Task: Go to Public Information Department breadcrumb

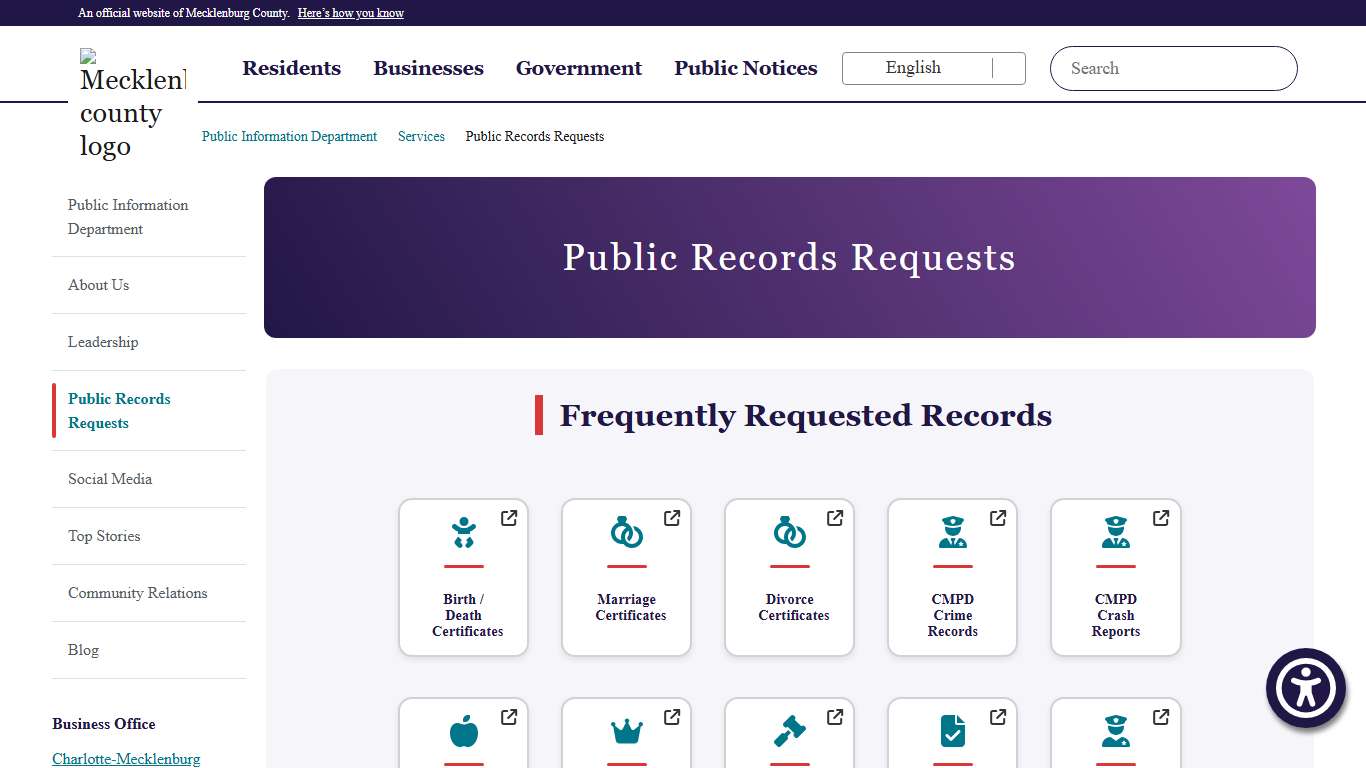Action: [290, 136]
